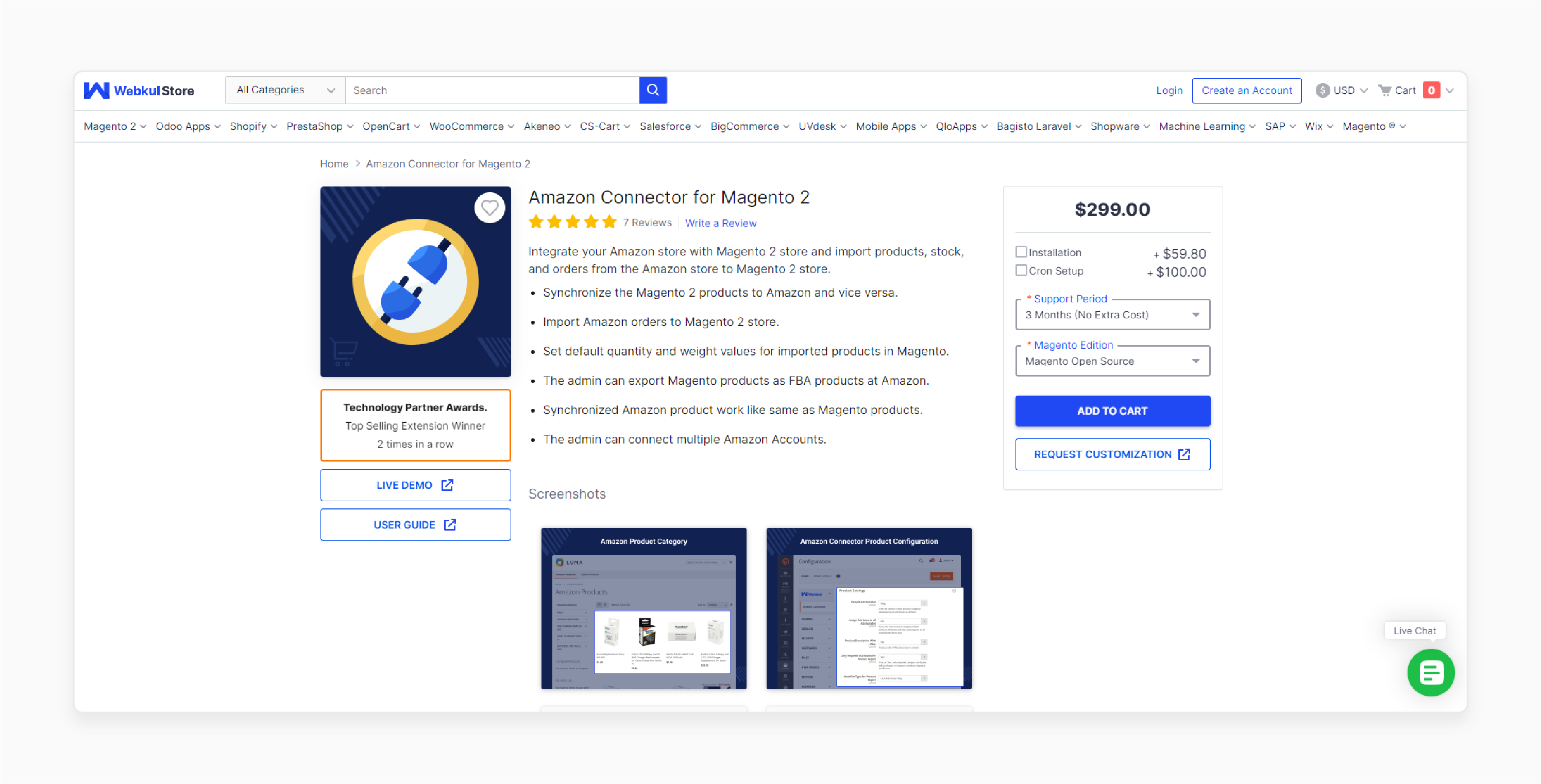This screenshot has width=1541, height=784.
Task: Open the USD currency selector
Action: [x=1342, y=90]
